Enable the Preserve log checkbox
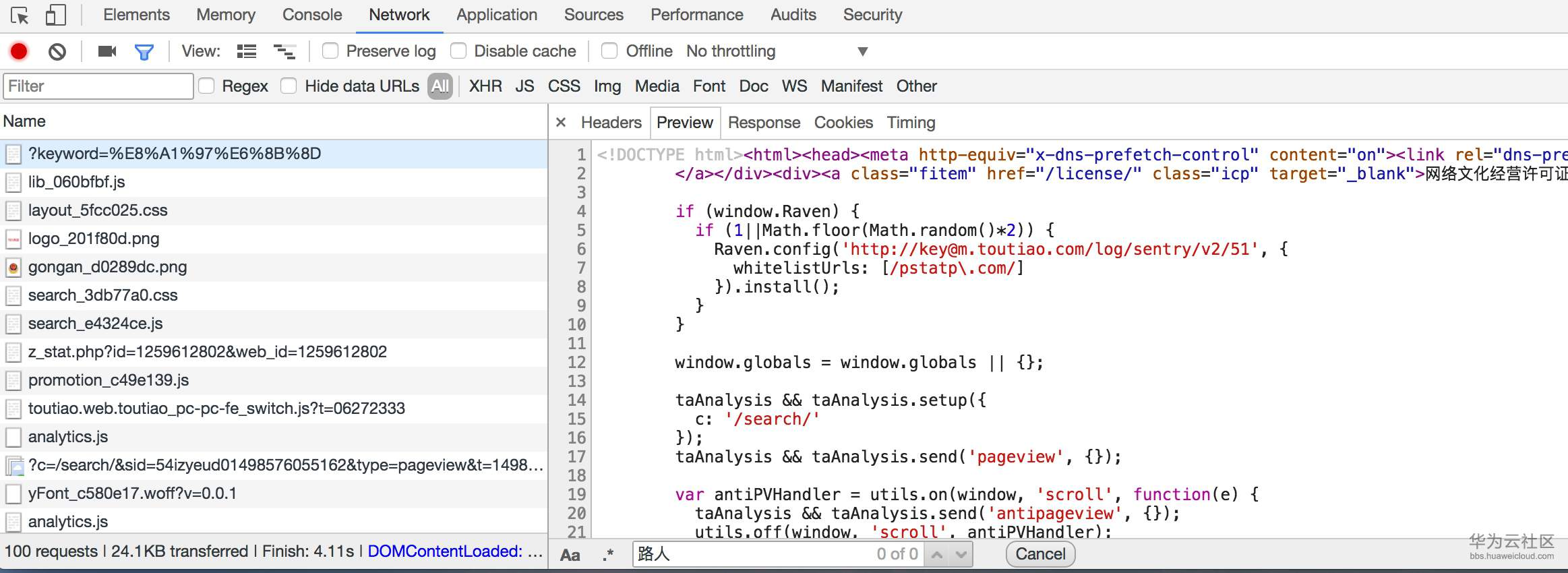 [x=330, y=51]
